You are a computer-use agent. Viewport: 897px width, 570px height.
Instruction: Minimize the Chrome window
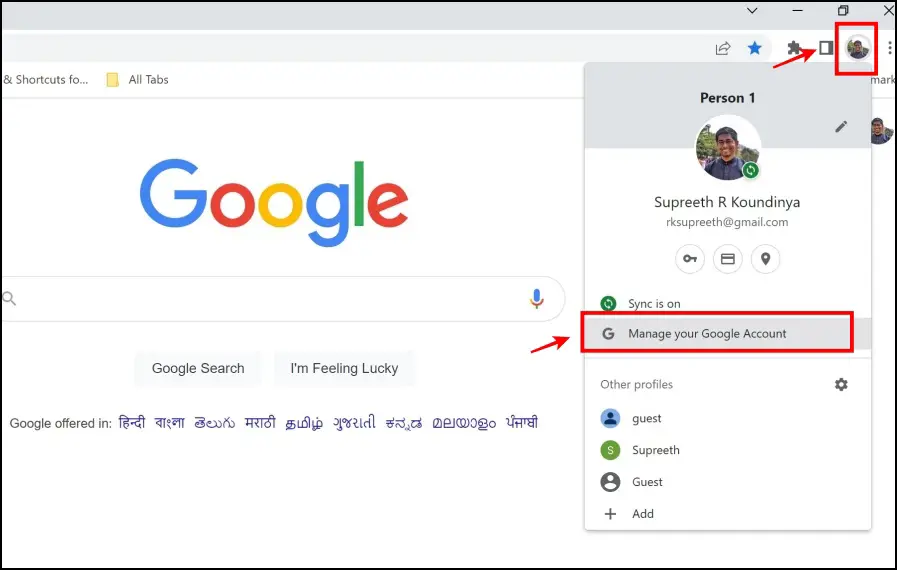pos(797,10)
